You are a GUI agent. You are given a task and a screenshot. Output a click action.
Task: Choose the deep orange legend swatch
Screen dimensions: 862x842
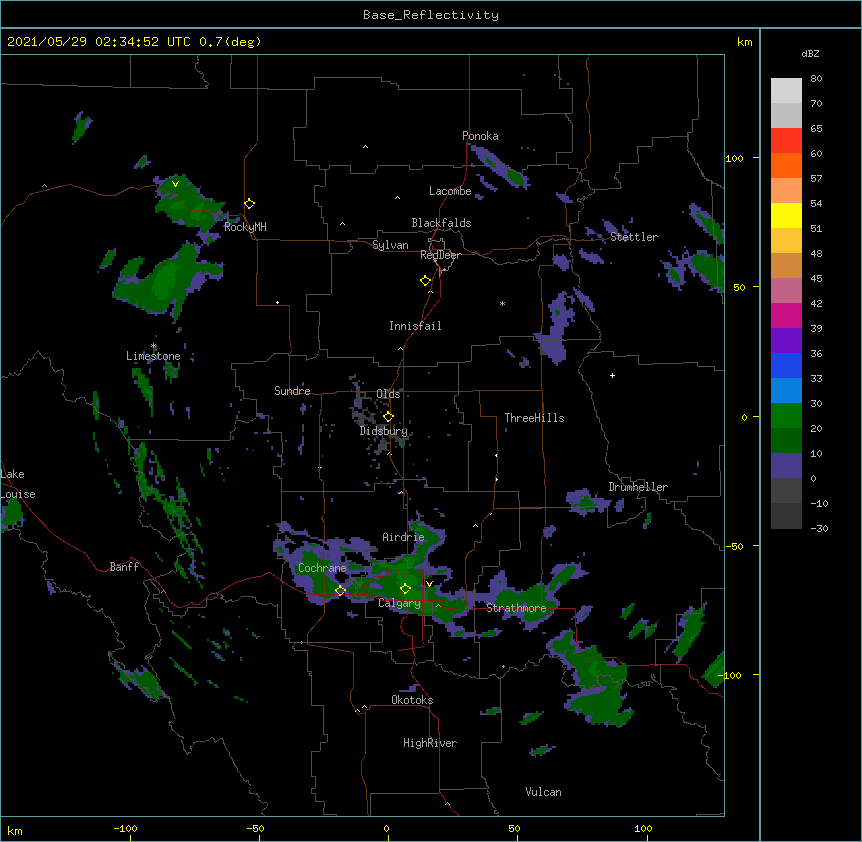click(786, 165)
